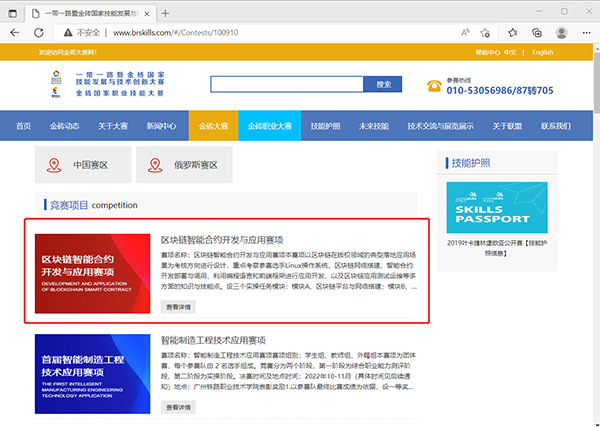Open a new tab with the plus icon
This screenshot has width=600, height=427.
pos(165,11)
